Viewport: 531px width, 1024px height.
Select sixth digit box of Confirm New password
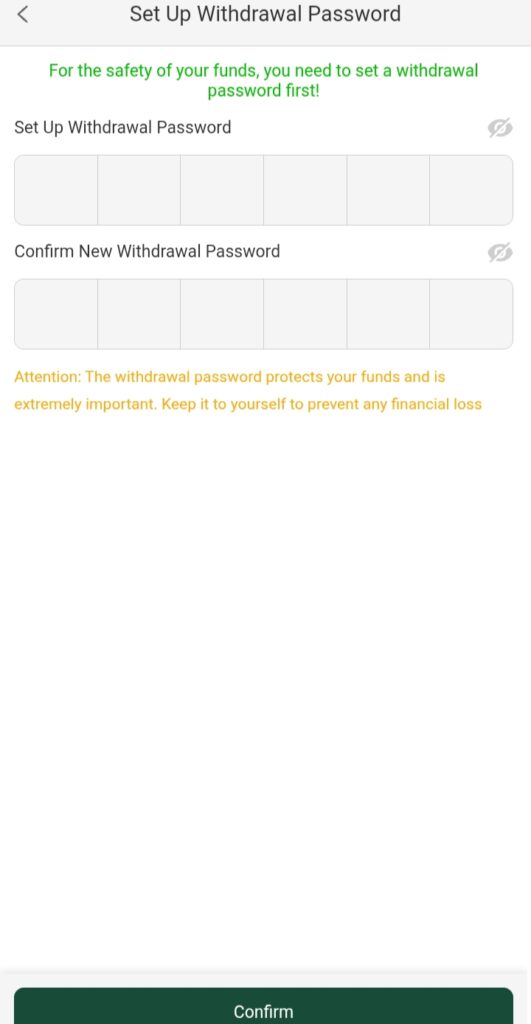[471, 314]
